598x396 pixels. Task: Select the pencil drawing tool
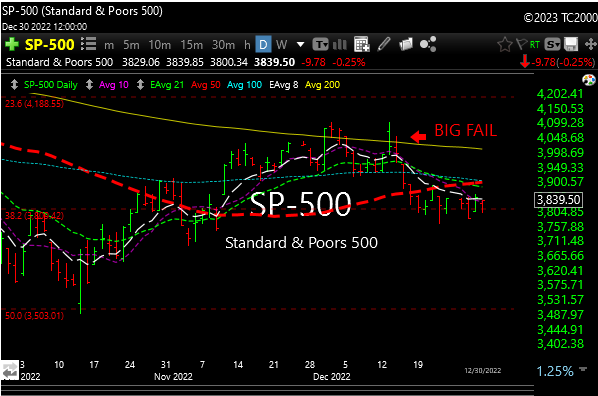pyautogui.click(x=384, y=44)
